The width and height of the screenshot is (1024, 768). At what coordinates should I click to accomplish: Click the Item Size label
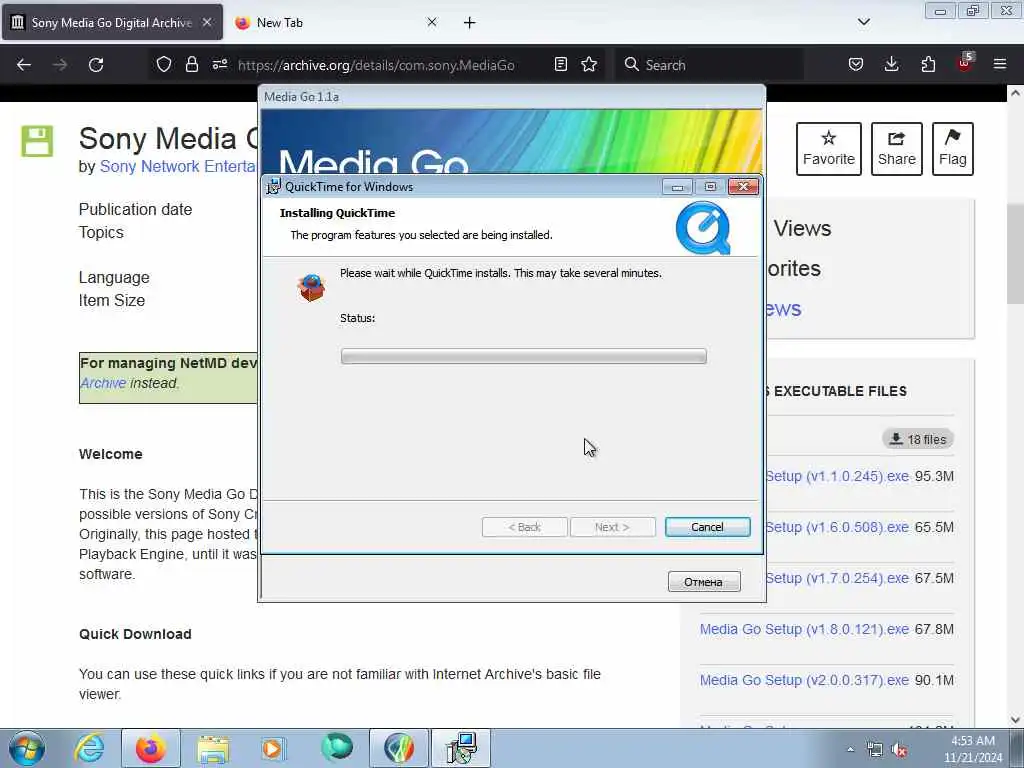(x=112, y=300)
